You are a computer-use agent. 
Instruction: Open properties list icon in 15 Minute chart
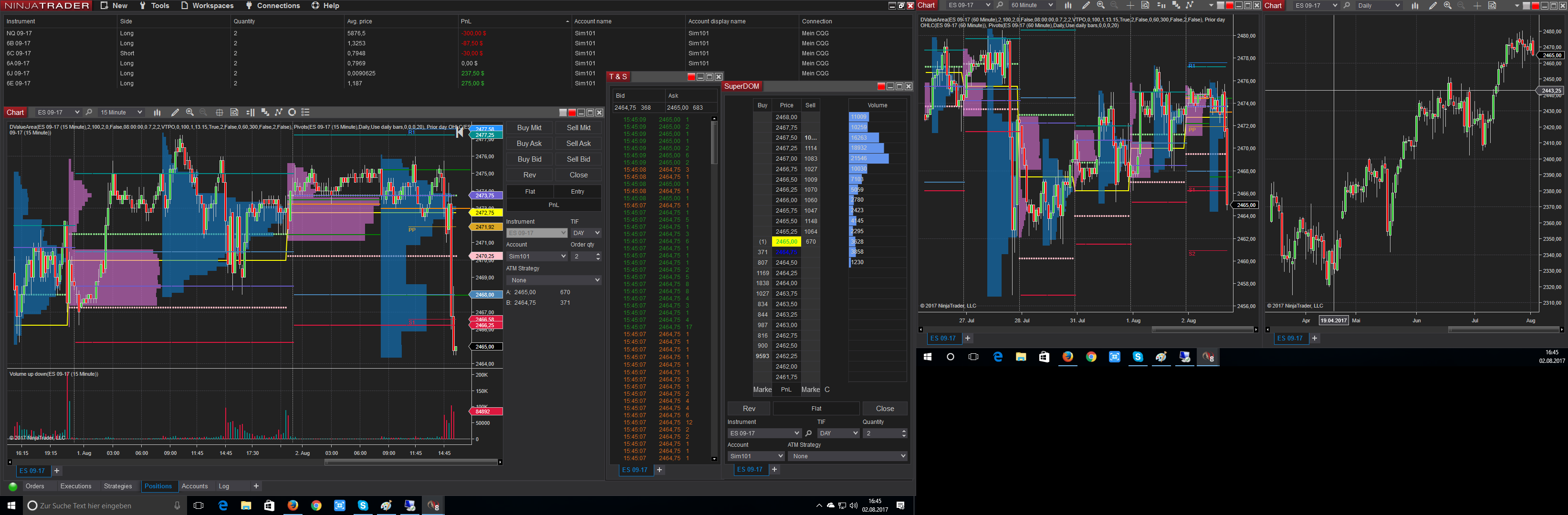[x=305, y=112]
